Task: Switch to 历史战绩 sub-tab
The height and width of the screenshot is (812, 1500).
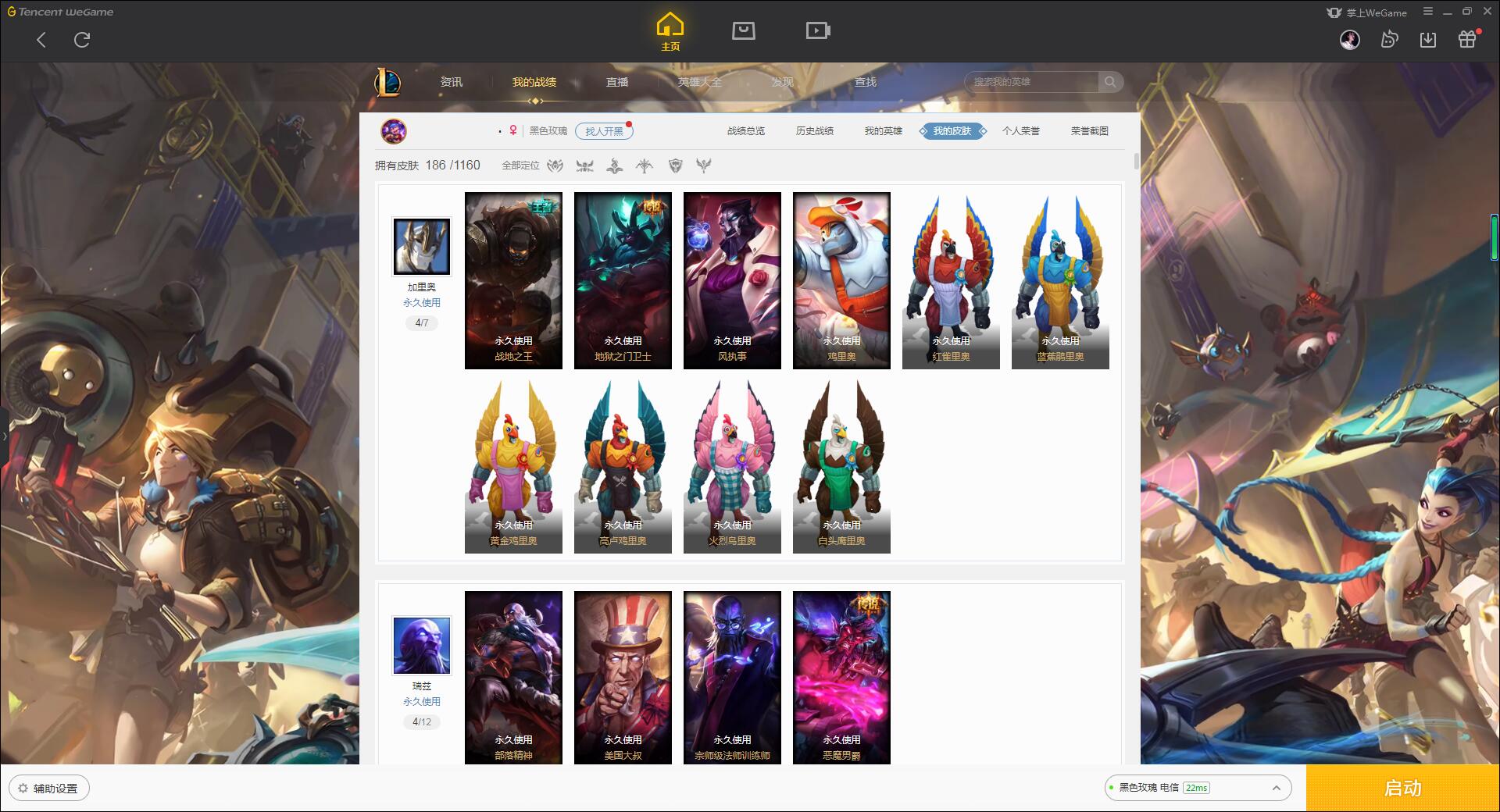Action: (x=815, y=131)
